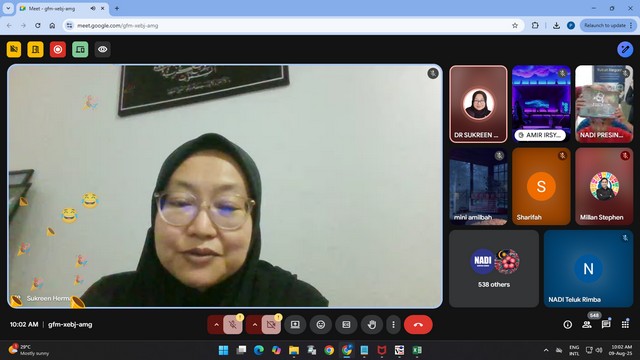This screenshot has height=360, width=640.
Task: Toggle closed captions button
Action: tap(346, 325)
